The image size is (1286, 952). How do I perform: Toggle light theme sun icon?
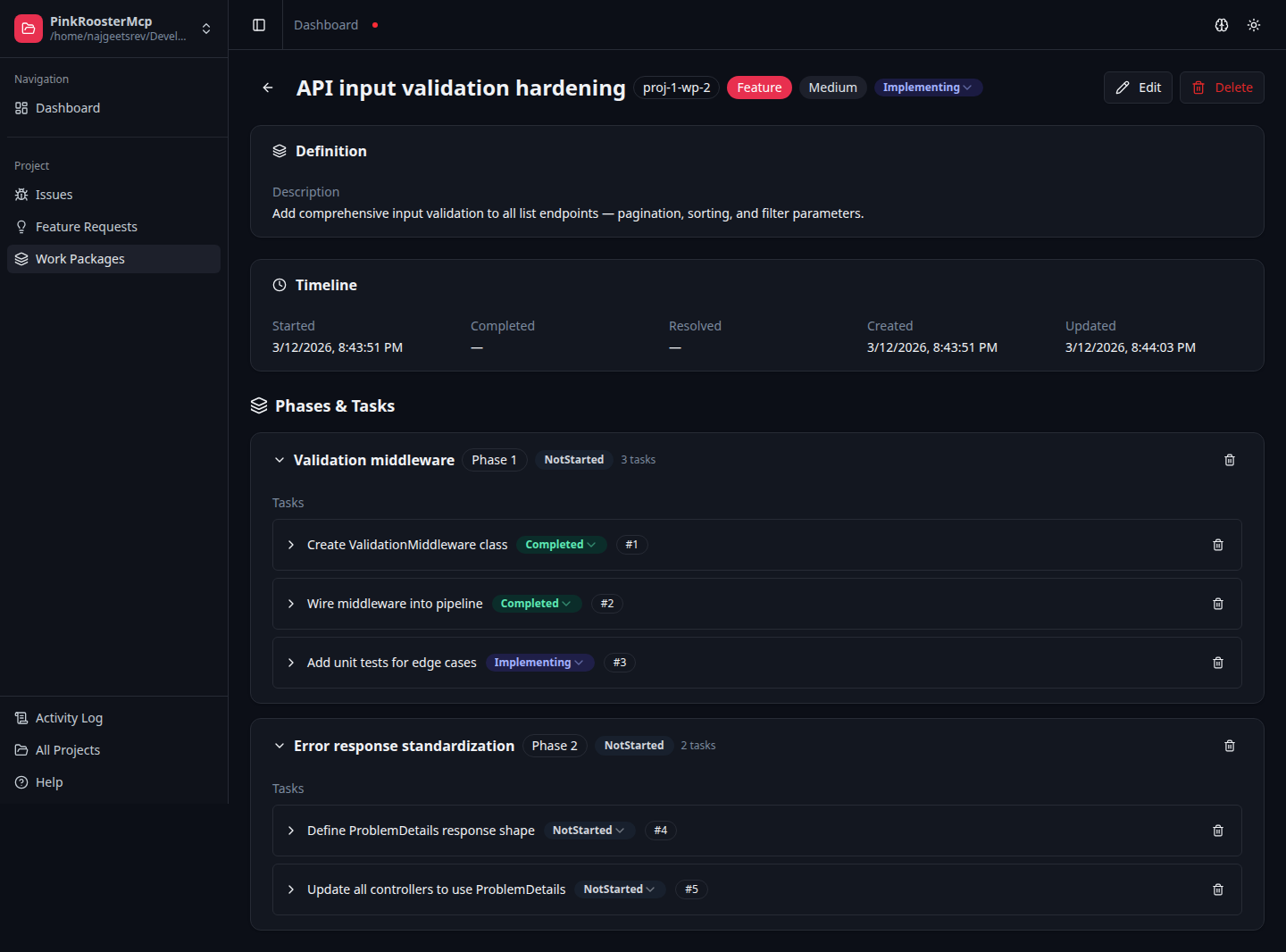[x=1254, y=25]
